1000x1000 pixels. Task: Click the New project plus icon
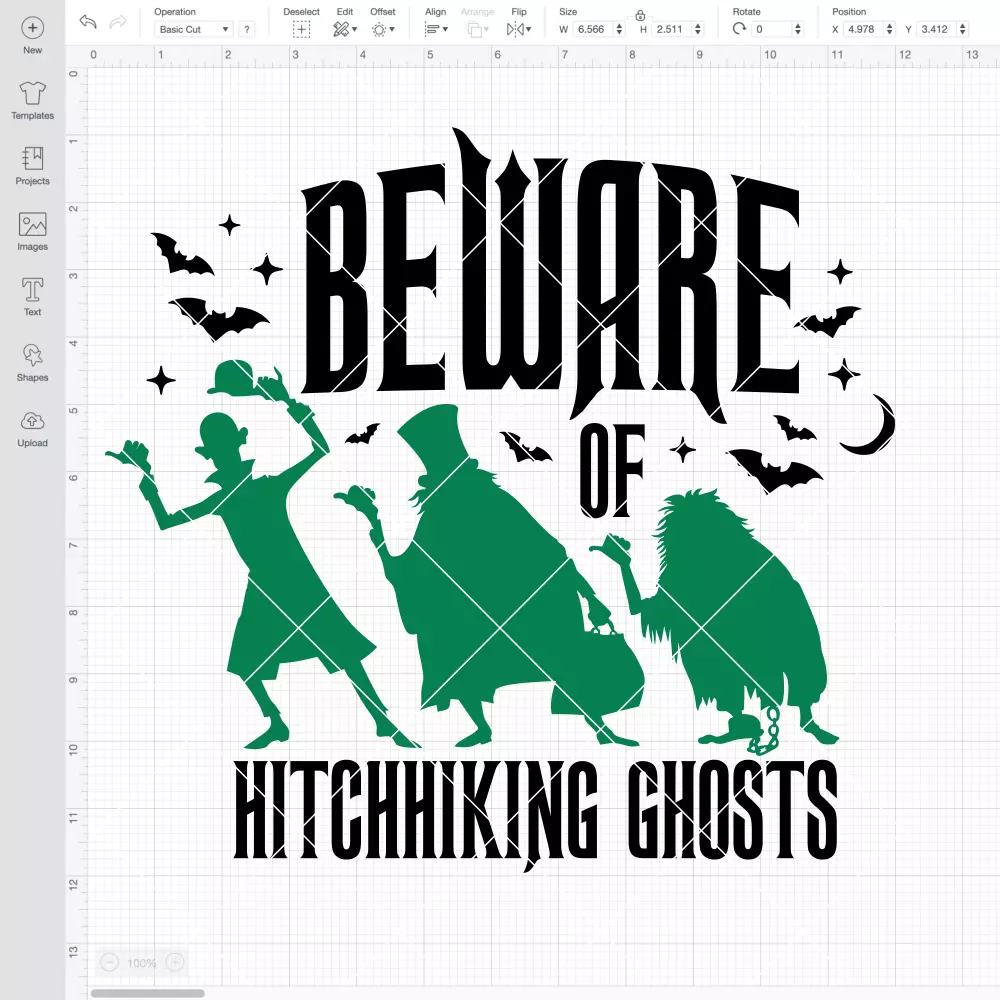[x=33, y=28]
